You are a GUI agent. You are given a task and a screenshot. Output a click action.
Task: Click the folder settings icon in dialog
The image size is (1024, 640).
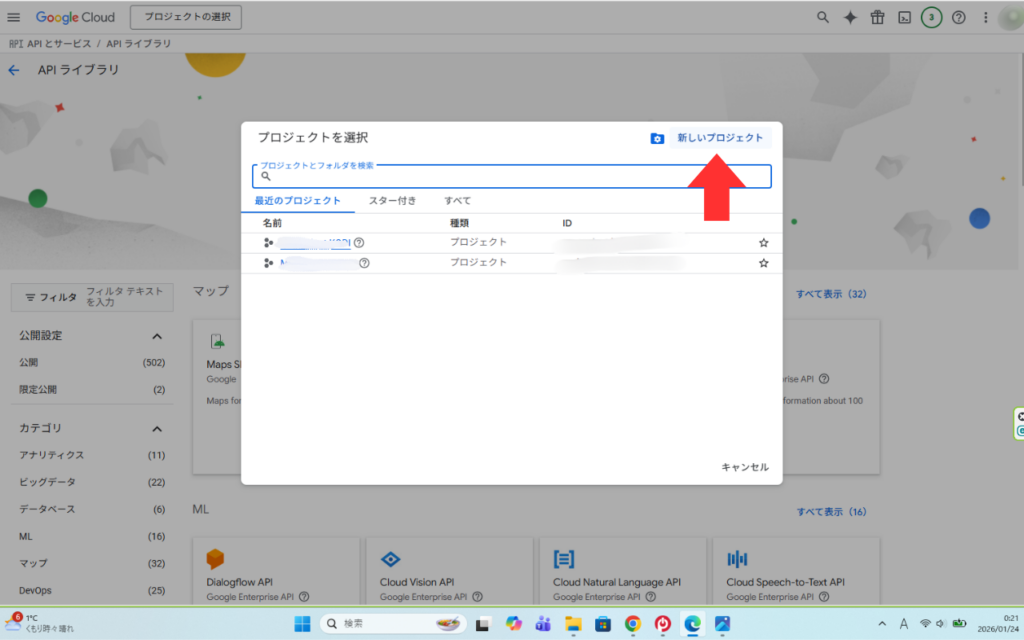657,138
